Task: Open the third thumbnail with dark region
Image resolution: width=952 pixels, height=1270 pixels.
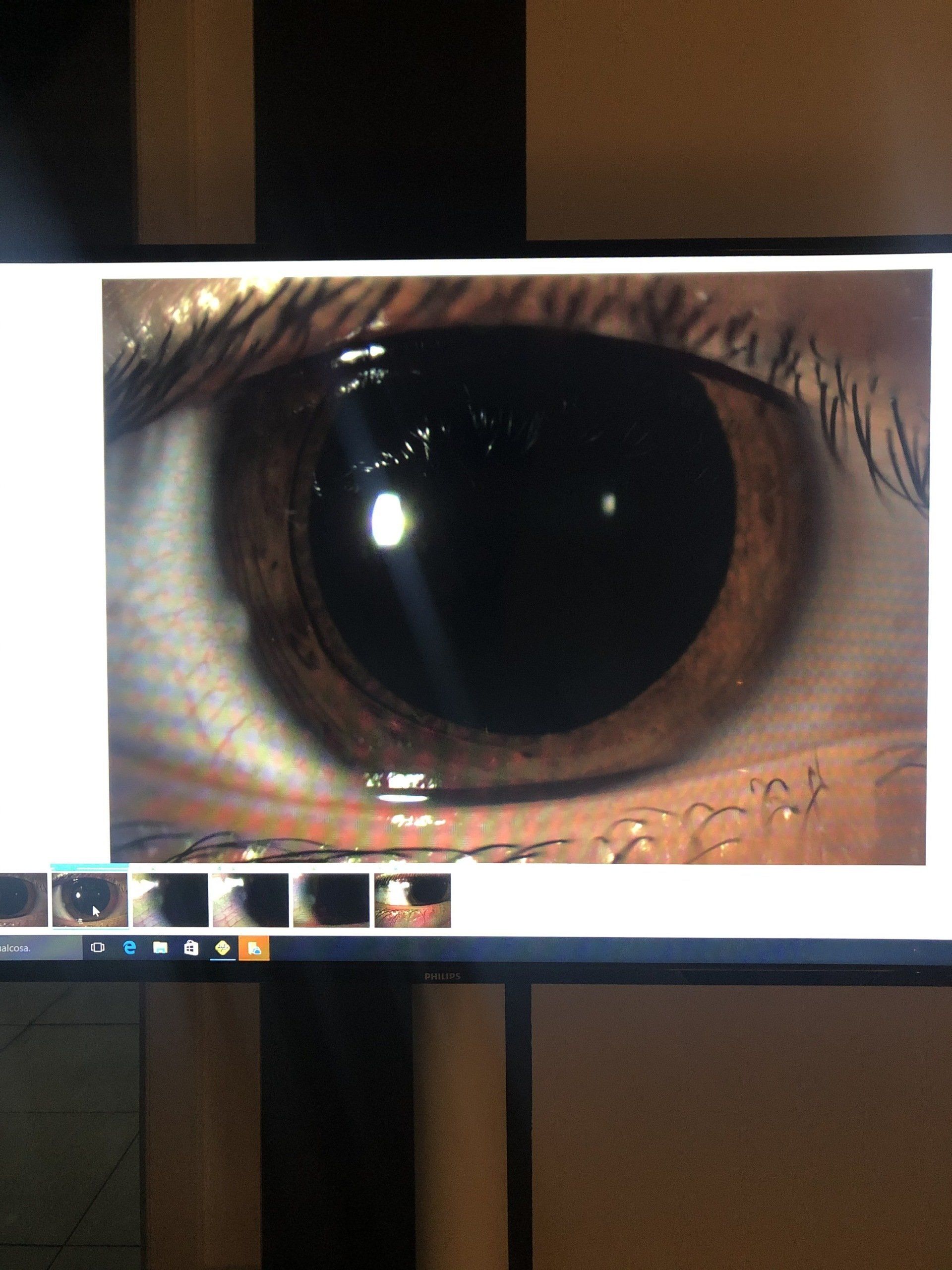Action: [170, 900]
